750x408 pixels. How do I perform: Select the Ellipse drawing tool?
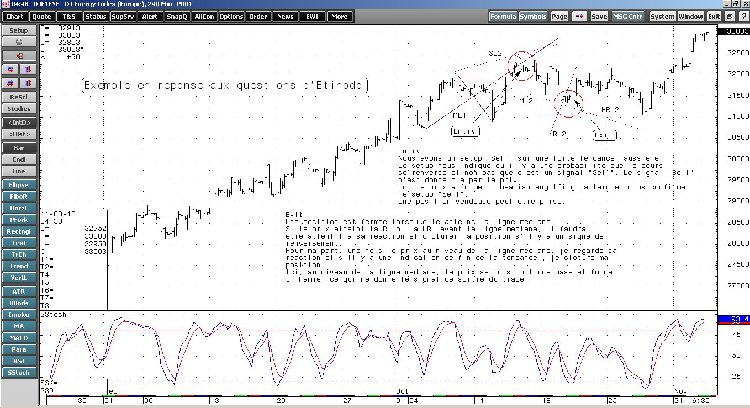pos(19,185)
